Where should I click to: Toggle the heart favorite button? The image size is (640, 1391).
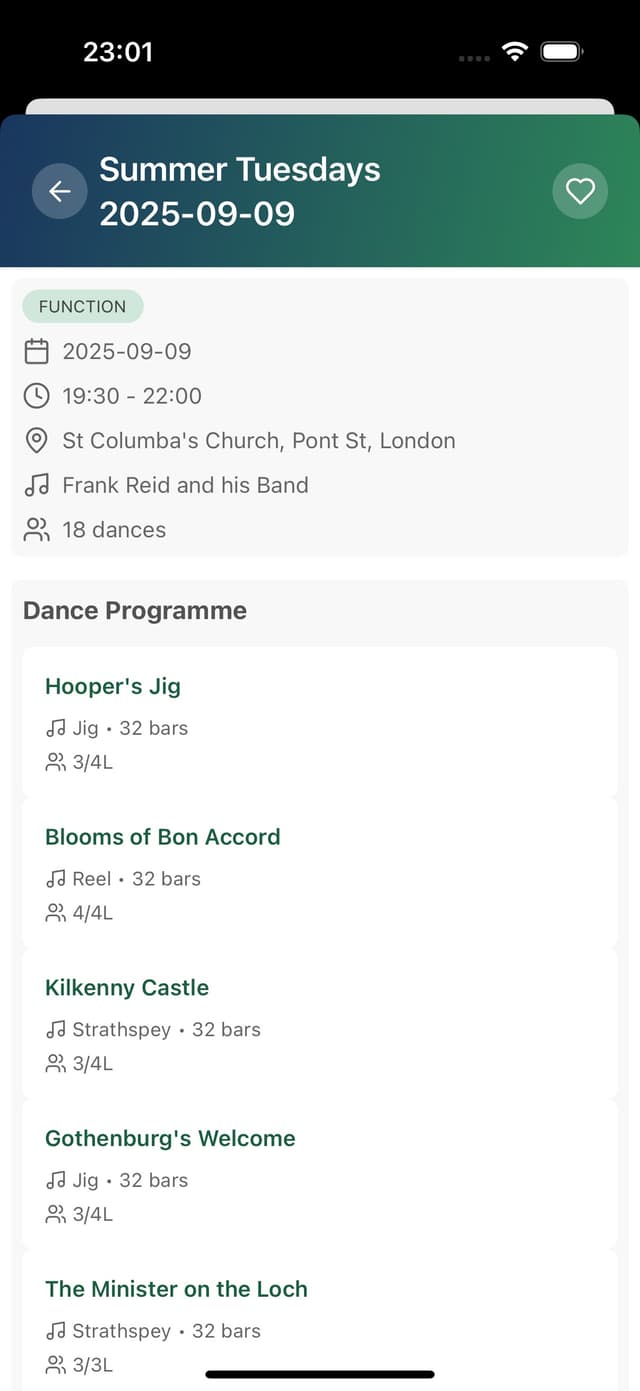pyautogui.click(x=580, y=191)
